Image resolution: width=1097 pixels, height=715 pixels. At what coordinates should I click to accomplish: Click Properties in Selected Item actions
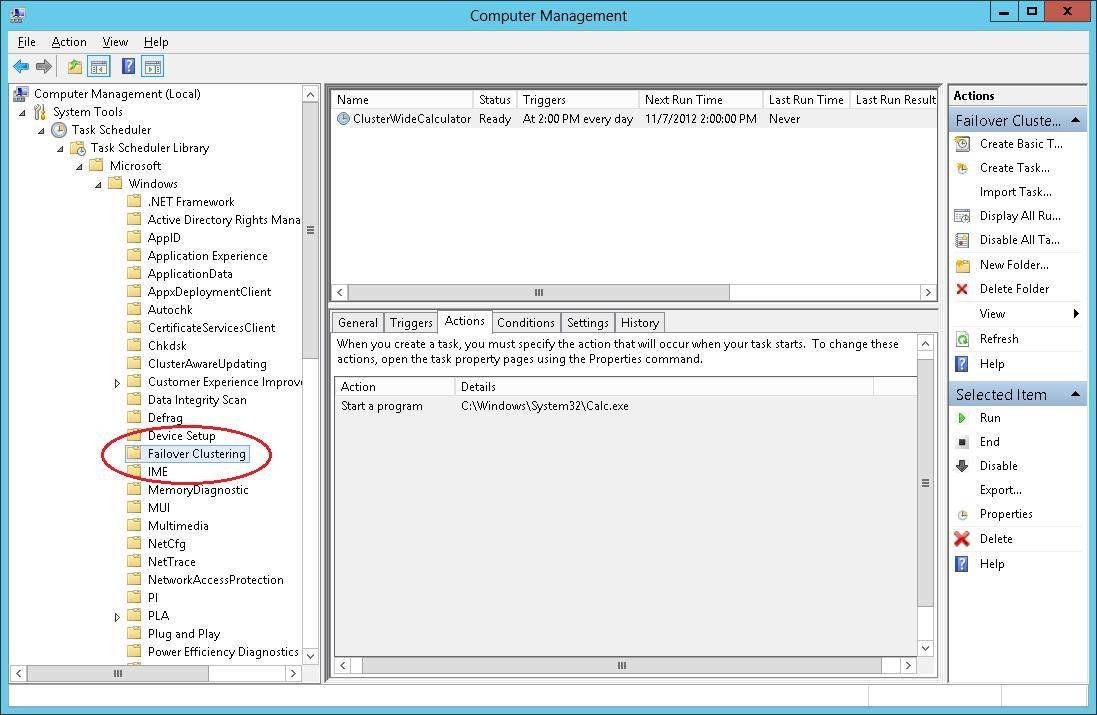click(1005, 514)
